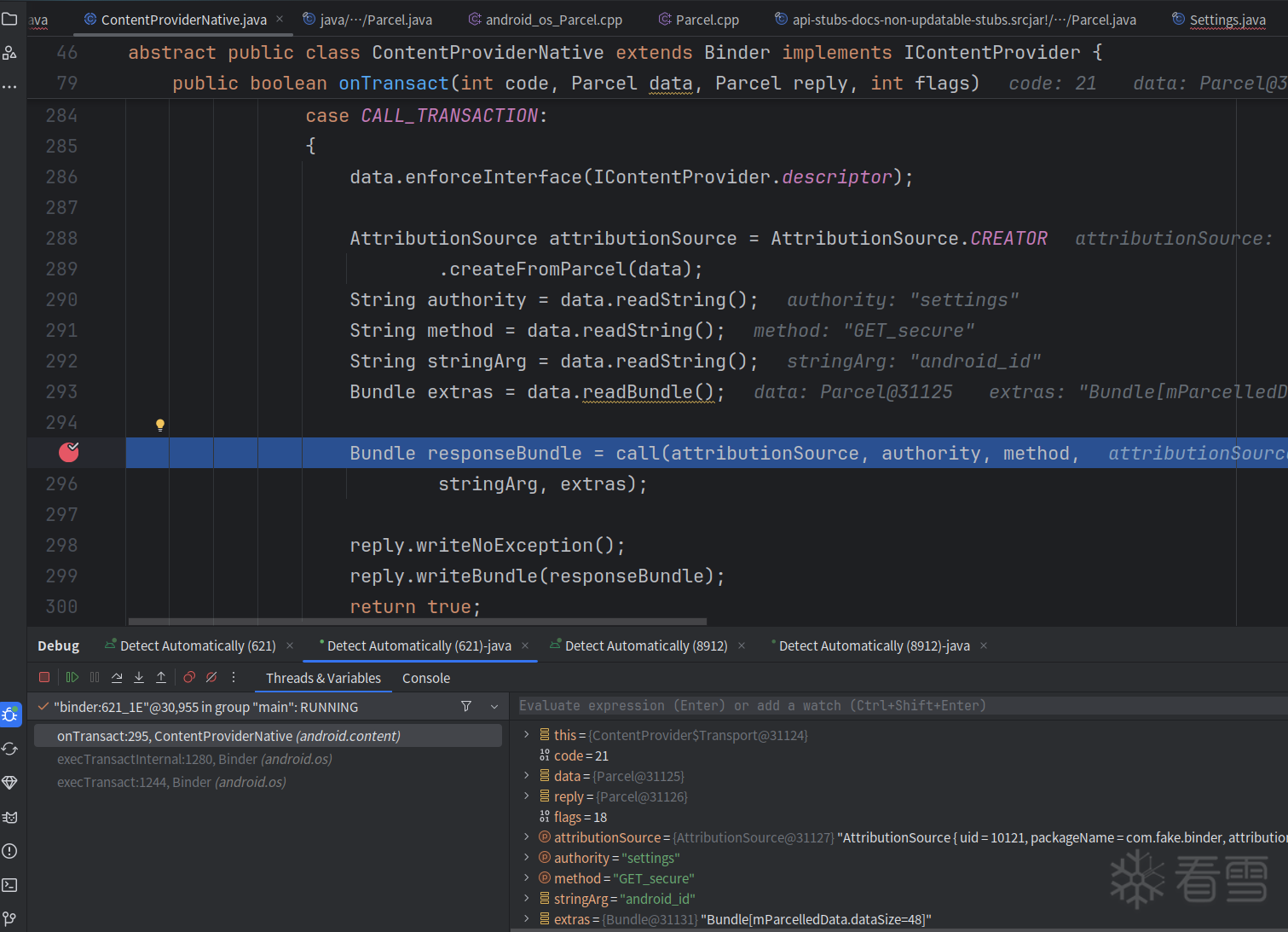Image resolution: width=1288 pixels, height=932 pixels.
Task: Select onTransact:295 stack frame
Action: point(268,736)
